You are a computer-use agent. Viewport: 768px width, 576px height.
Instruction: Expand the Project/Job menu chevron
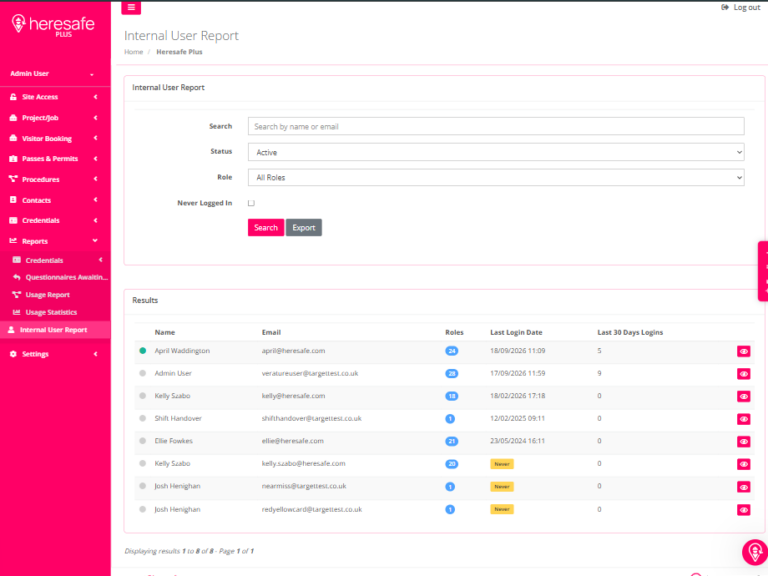tap(96, 118)
